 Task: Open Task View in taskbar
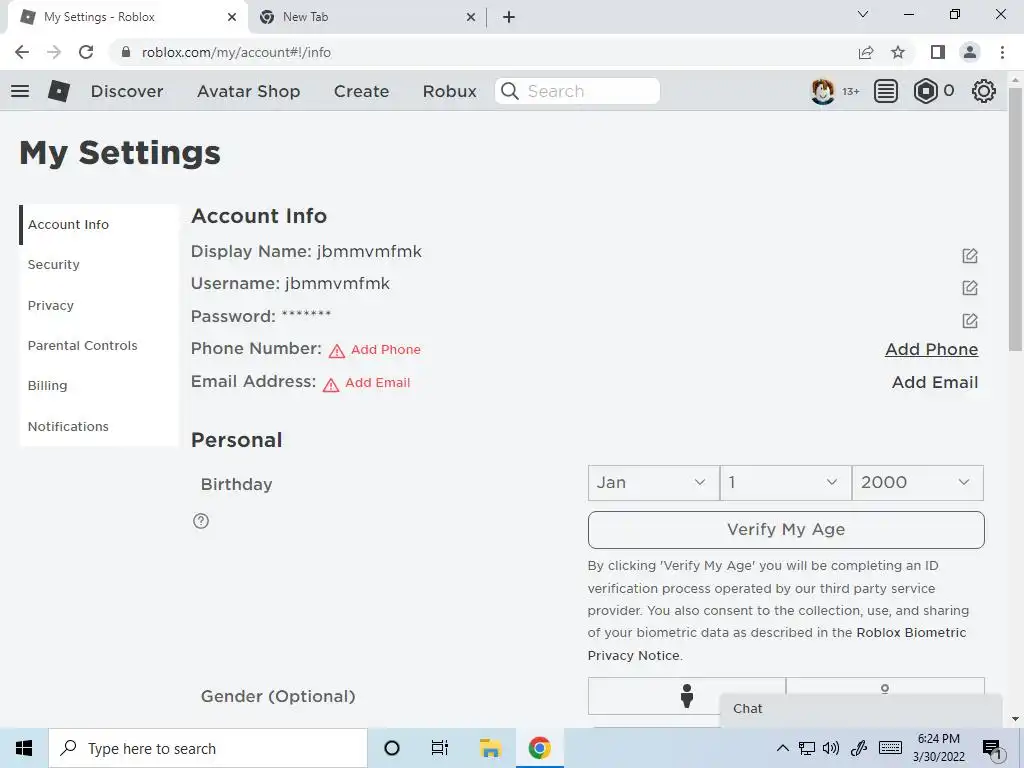coord(440,748)
